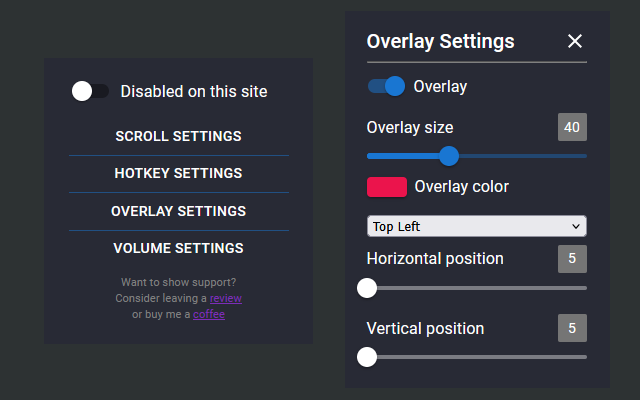This screenshot has height=400, width=640.
Task: Click the Vertical position value field
Action: [572, 328]
